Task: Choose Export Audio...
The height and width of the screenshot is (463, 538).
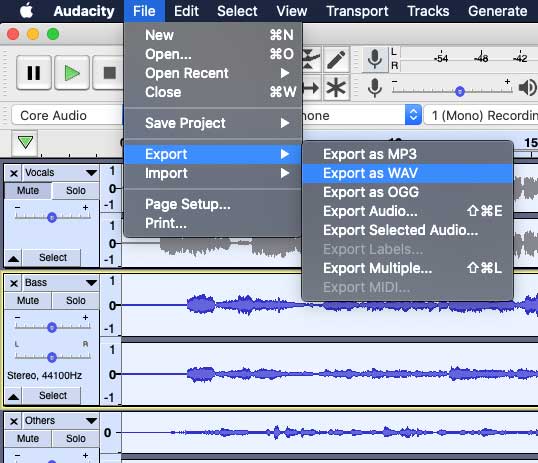Action: 408,211
